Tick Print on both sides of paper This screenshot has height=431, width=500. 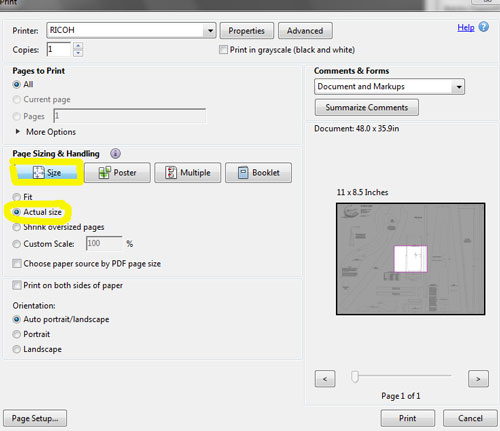(16, 285)
